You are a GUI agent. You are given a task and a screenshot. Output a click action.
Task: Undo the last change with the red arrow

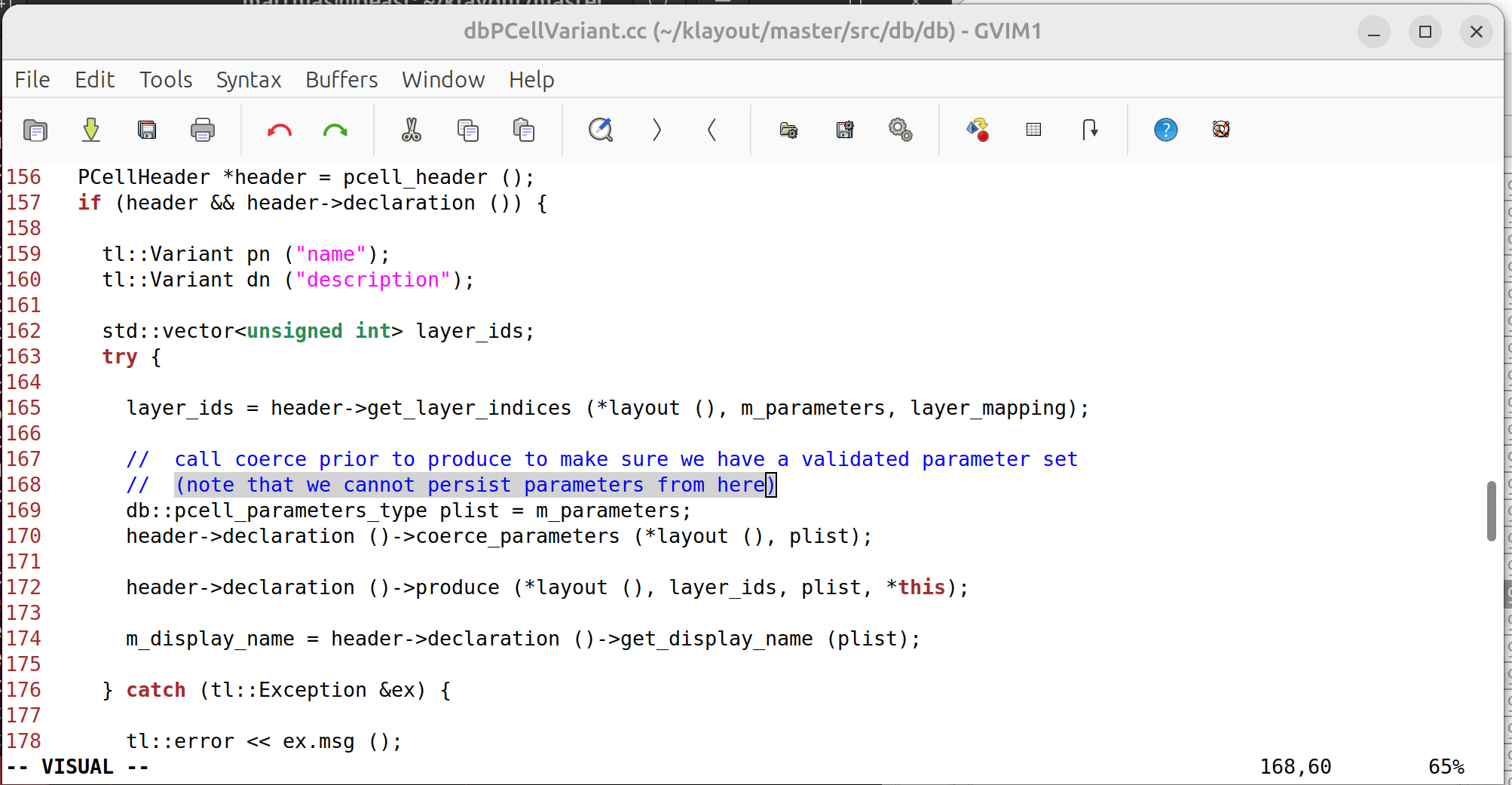pos(280,130)
